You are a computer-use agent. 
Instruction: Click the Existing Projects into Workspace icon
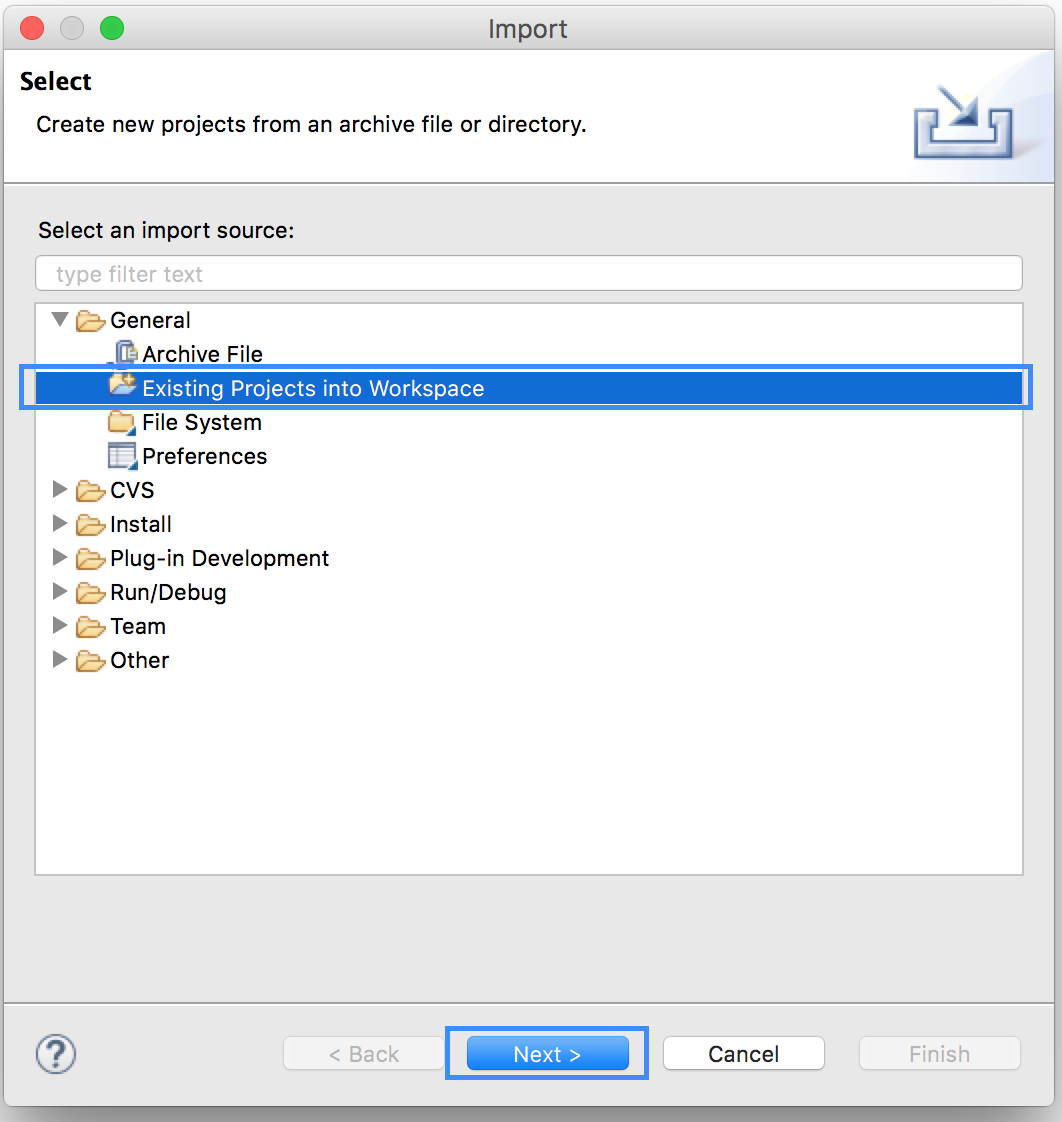click(x=122, y=385)
